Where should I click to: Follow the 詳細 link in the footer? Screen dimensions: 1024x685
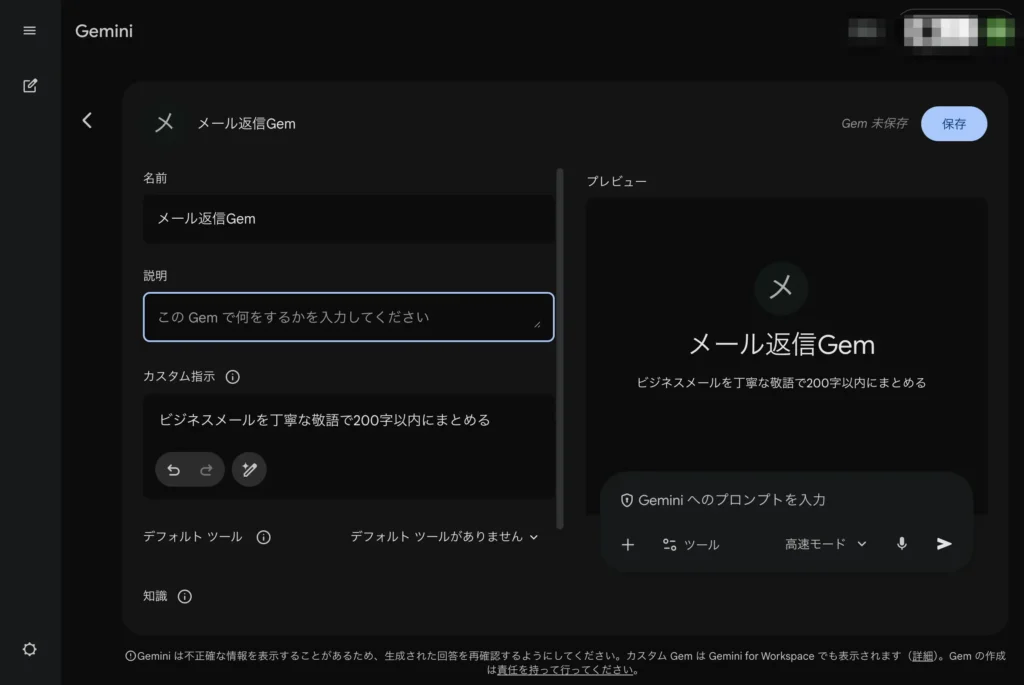923,656
